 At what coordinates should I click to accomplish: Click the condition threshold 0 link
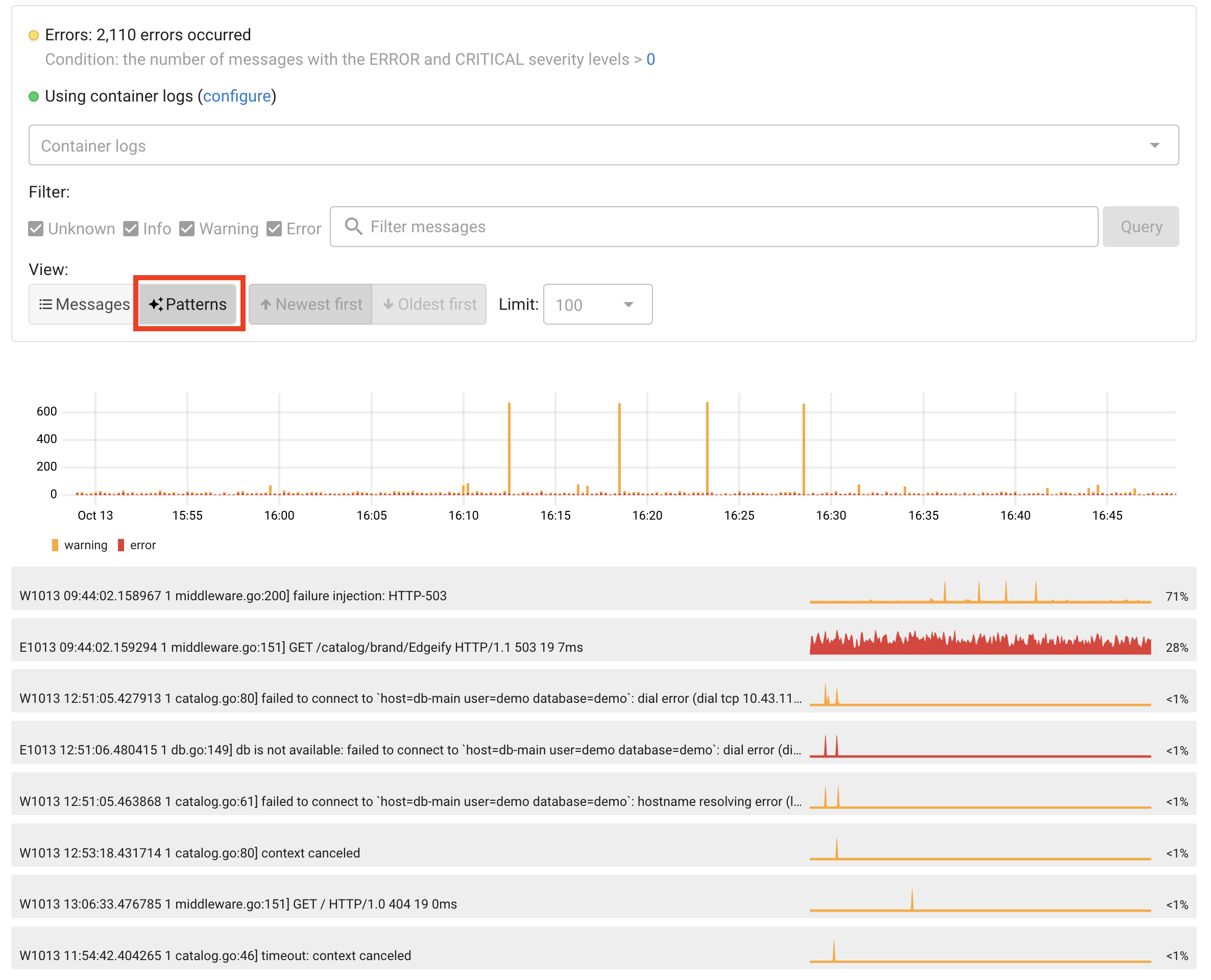coord(650,59)
